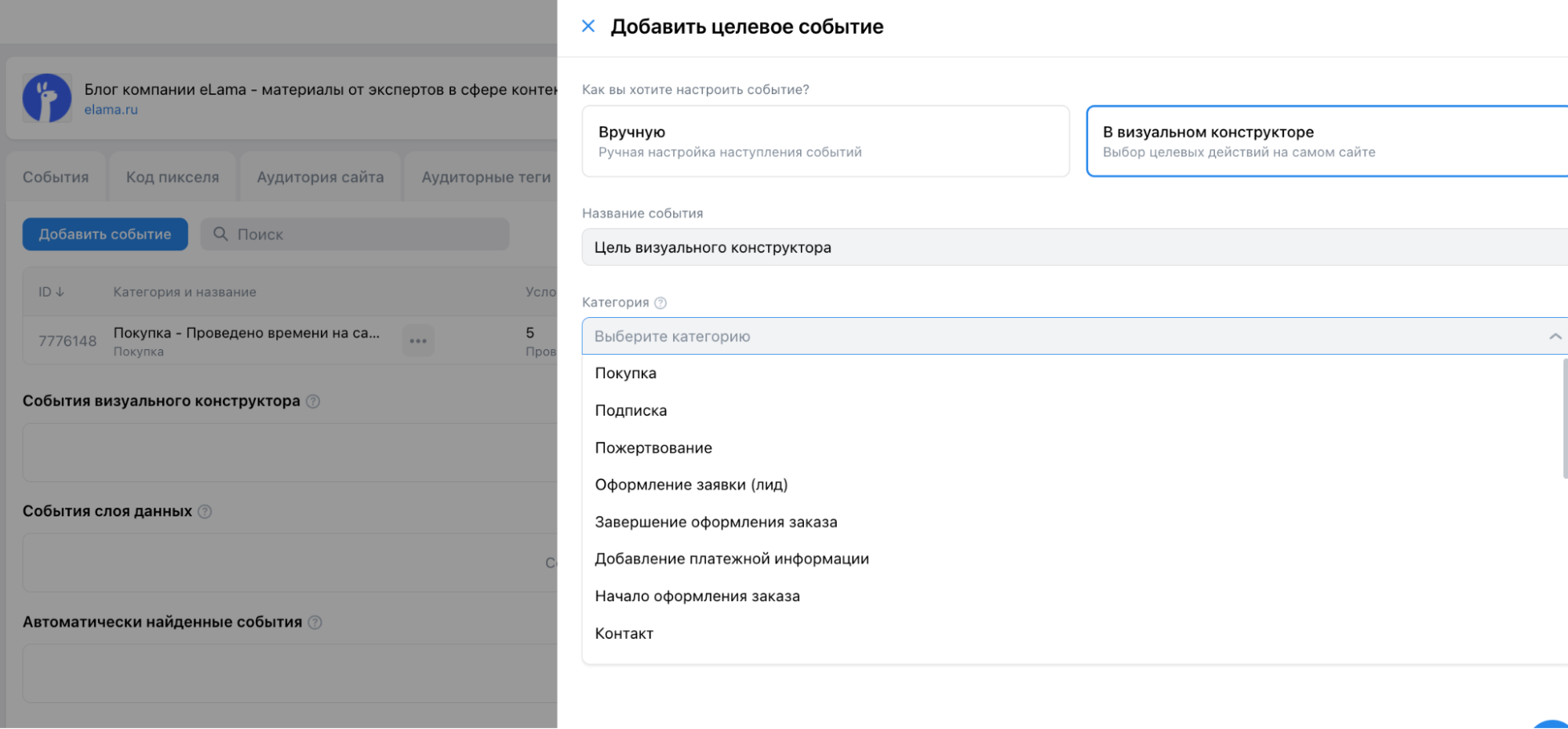Close the add target event panel
The height and width of the screenshot is (729, 1568).
[588, 27]
